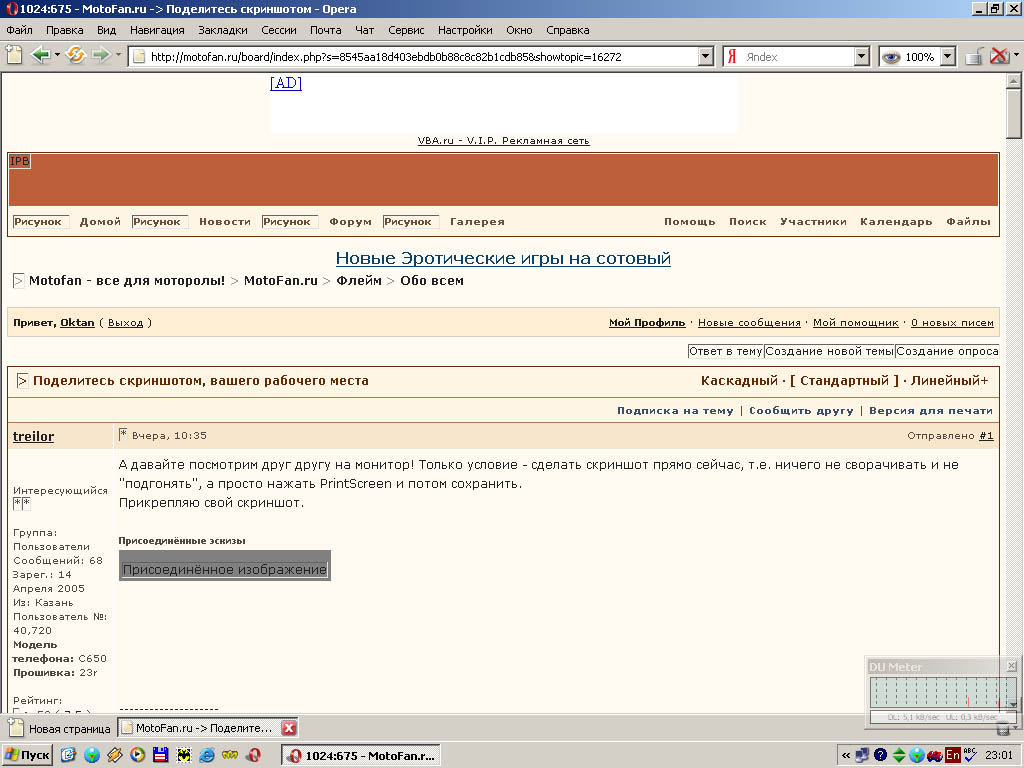Click the new page icon in Opera toolbar
This screenshot has width=1024, height=768.
point(14,56)
